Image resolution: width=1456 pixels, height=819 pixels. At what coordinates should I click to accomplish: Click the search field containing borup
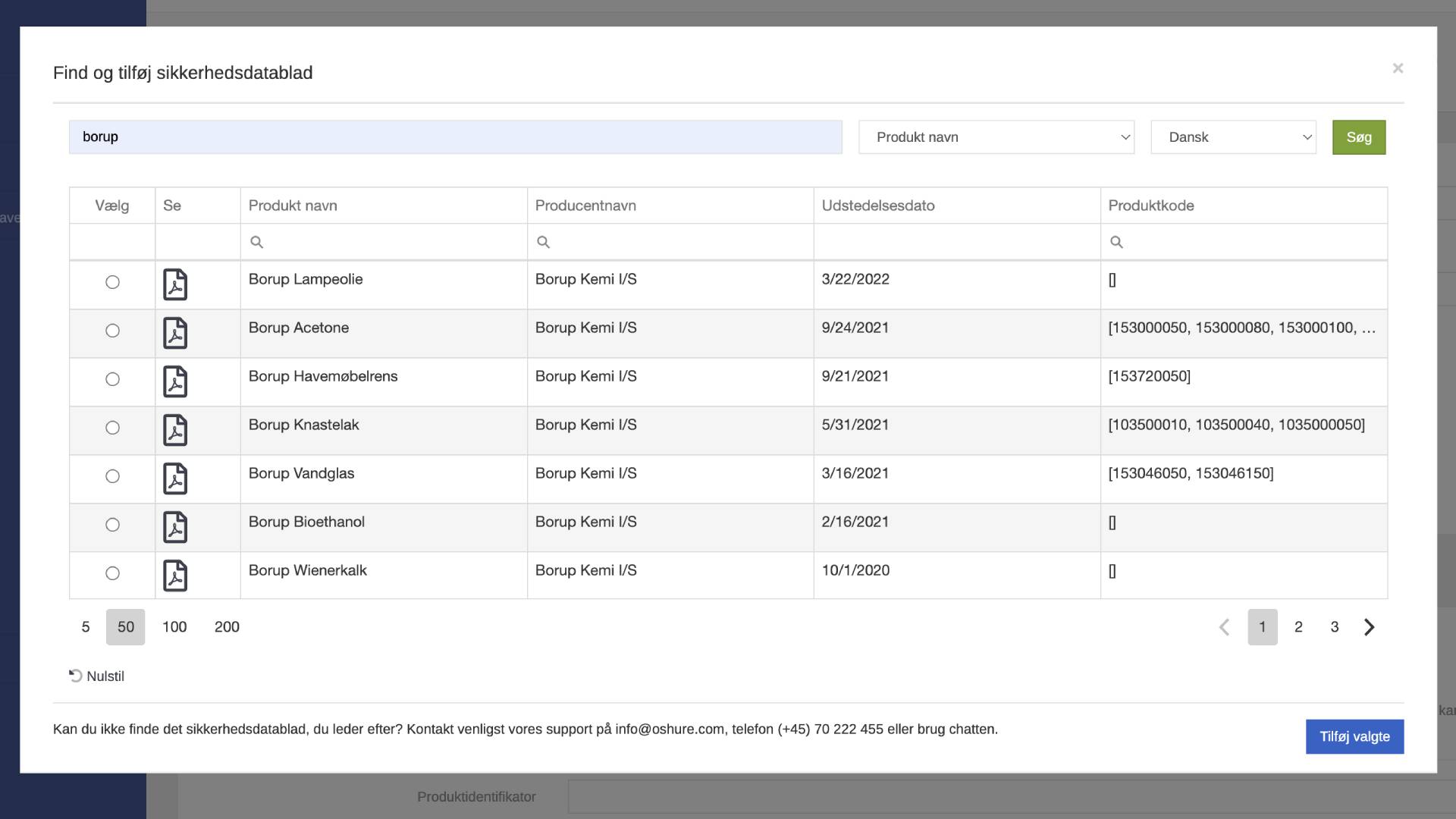pyautogui.click(x=456, y=137)
